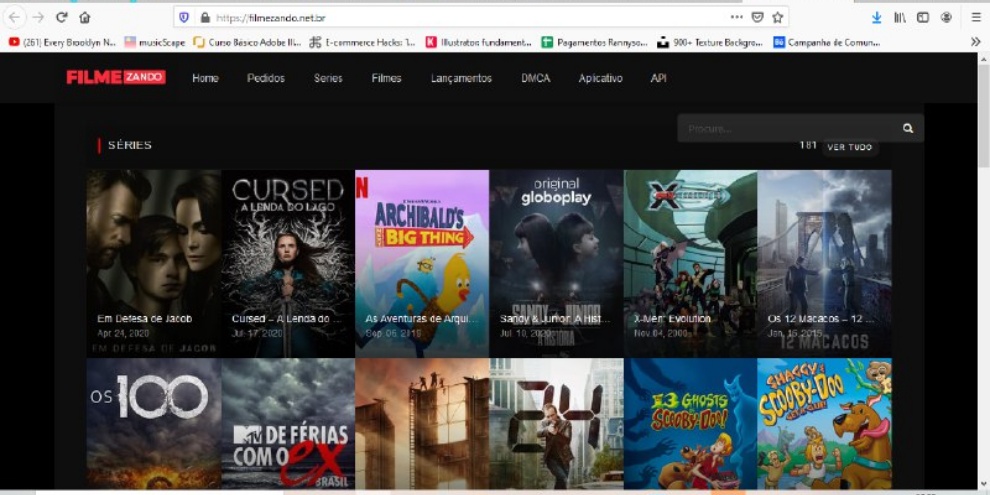The height and width of the screenshot is (495, 990).
Task: Open page actions three-dot menu
Action: pos(736,17)
